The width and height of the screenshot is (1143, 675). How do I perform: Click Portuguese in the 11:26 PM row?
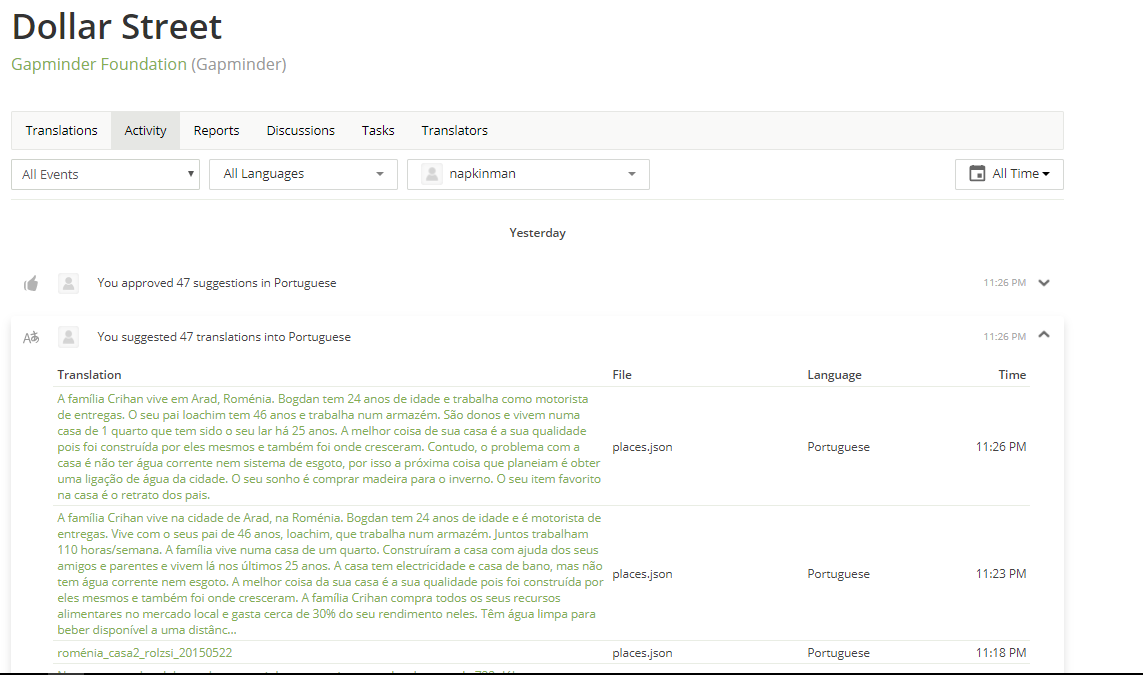[x=838, y=447]
